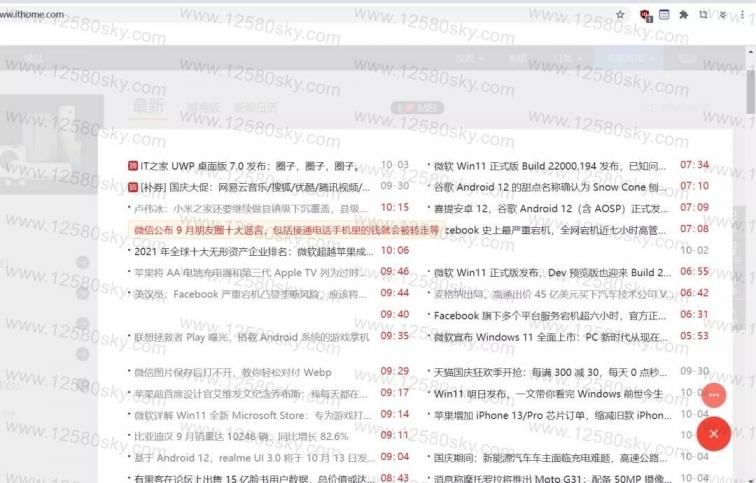
Task: Click red icon beside [补券] 国庆大促 headline
Action: tap(133, 187)
